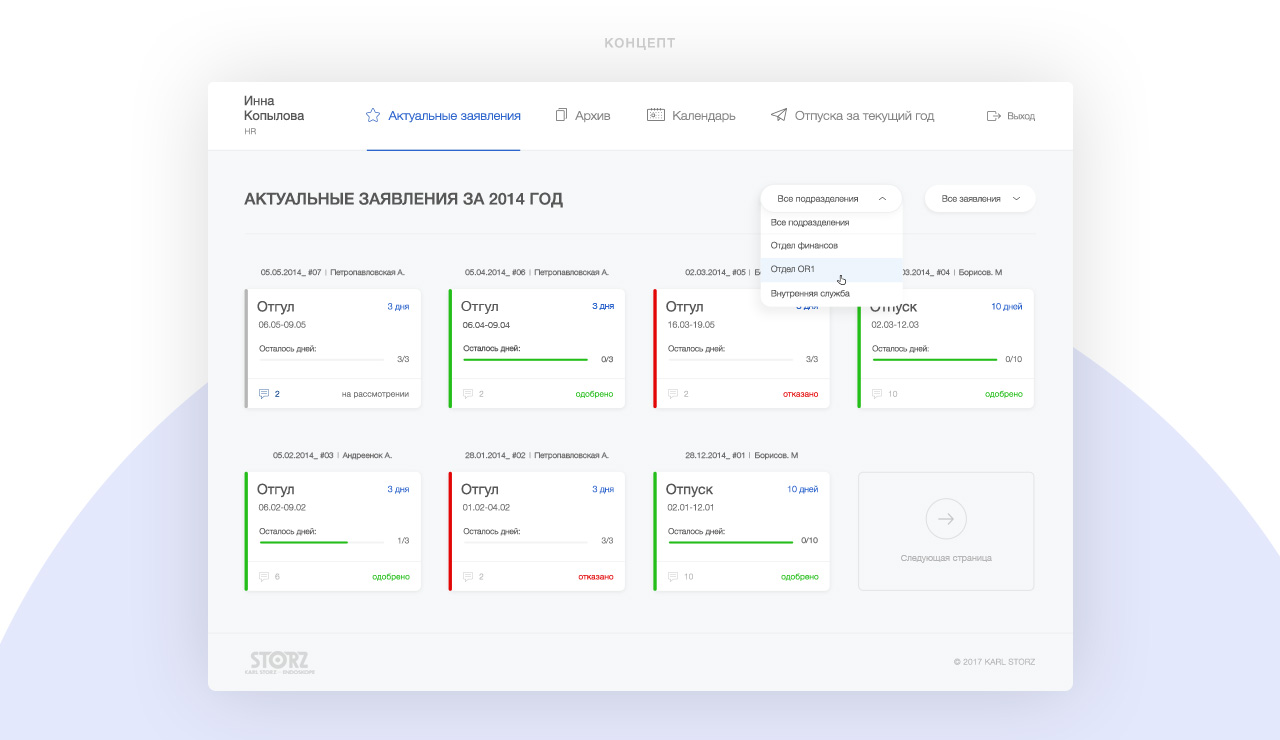Click the Выход logout icon
Screen dimensions: 1280x740
coord(994,116)
